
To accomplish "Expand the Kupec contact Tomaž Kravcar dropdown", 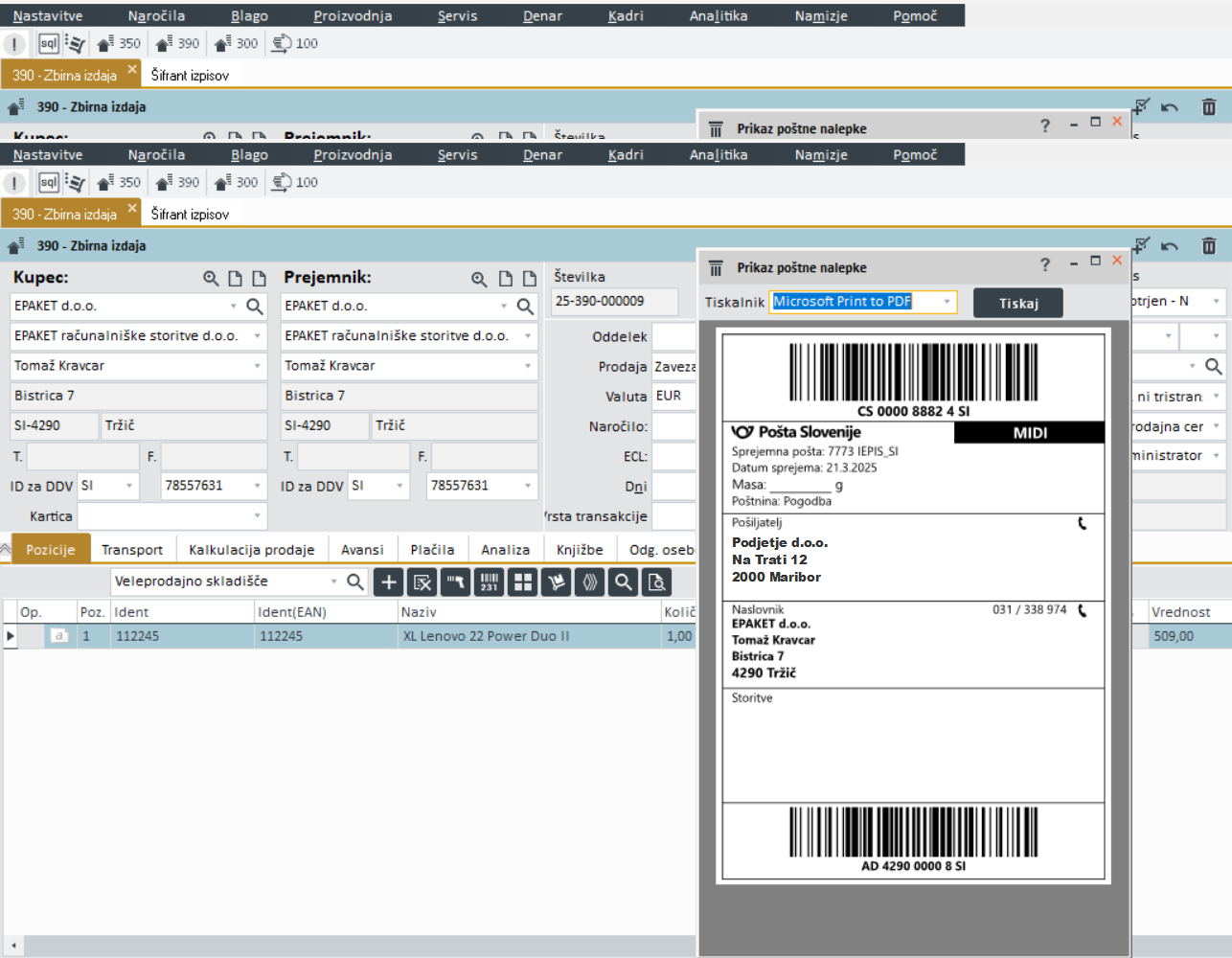I will [257, 366].
